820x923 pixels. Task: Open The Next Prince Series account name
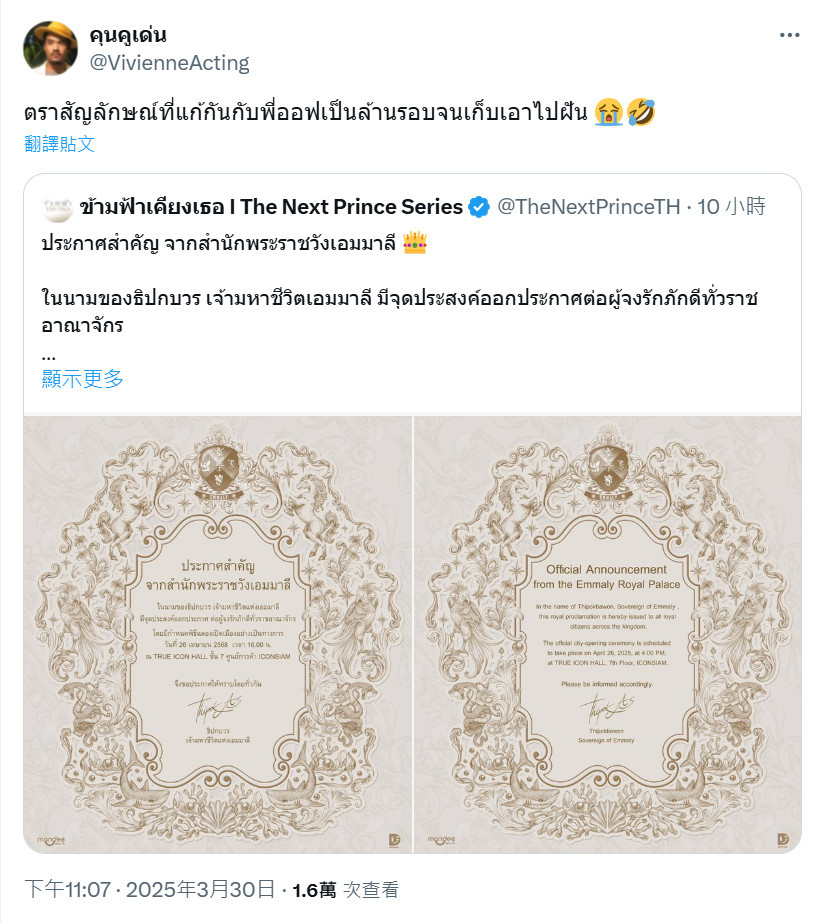(271, 207)
